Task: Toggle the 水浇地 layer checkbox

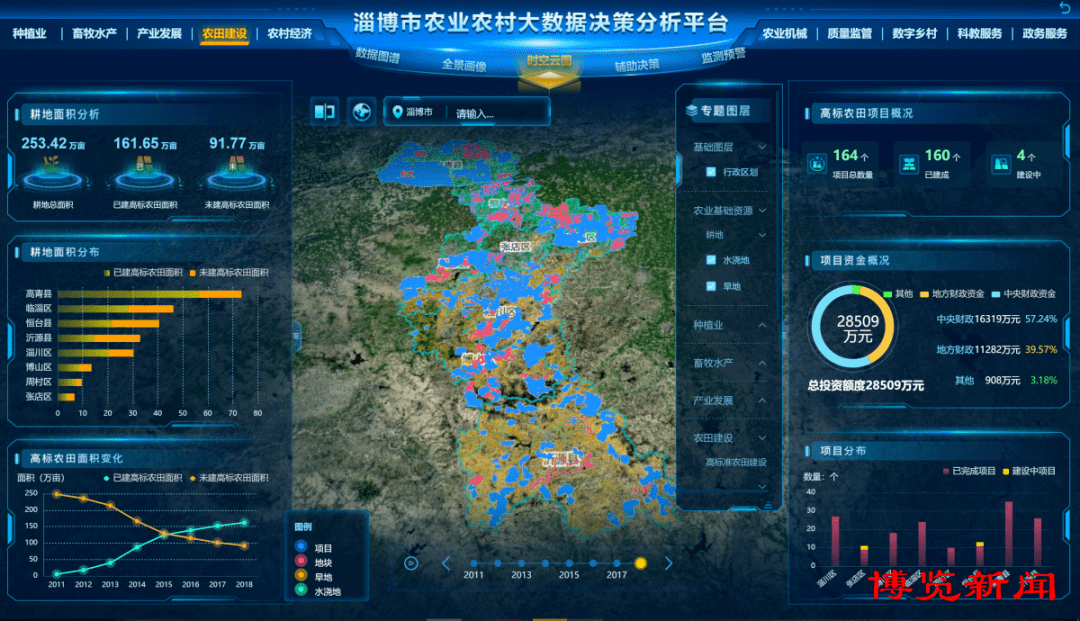Action: tap(710, 260)
